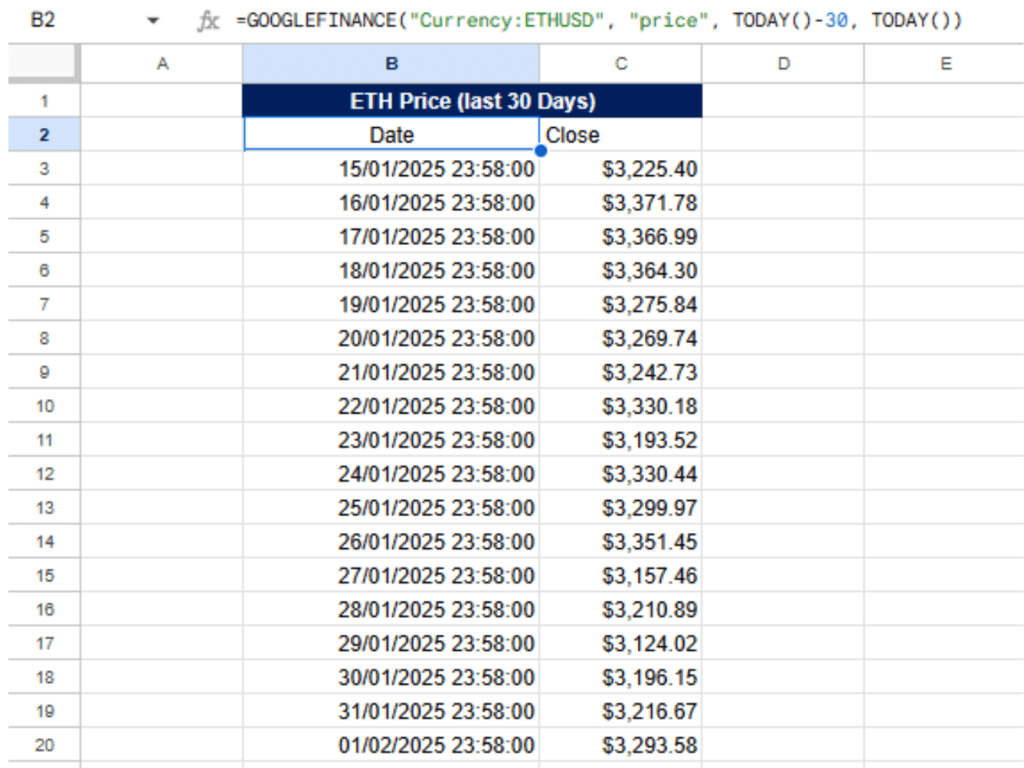Select column C header
Viewport: 1024px width, 768px height.
point(621,64)
